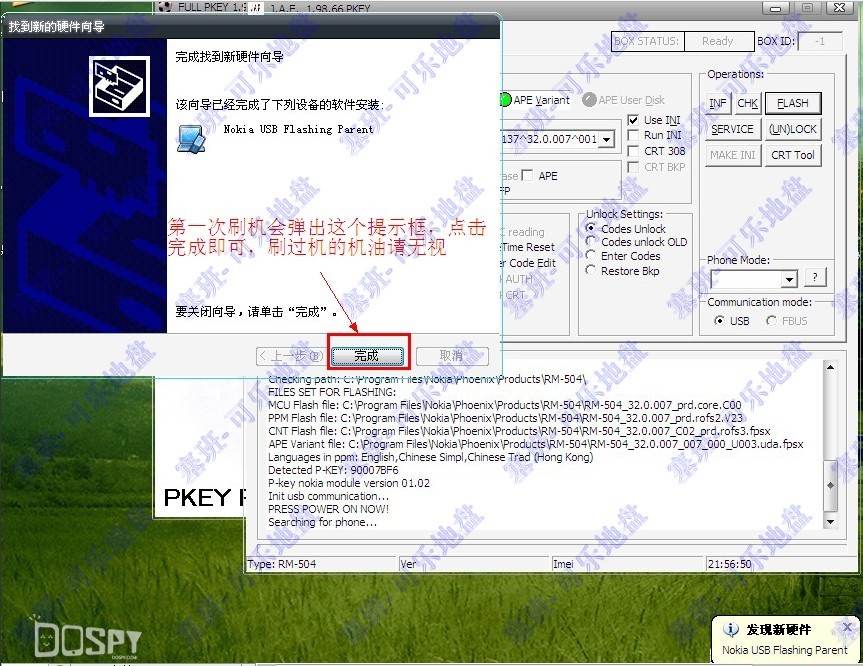Click the 'Nokia USB Flashing Parent' balloon text
Screen dimensions: 863x666
[x=784, y=650]
